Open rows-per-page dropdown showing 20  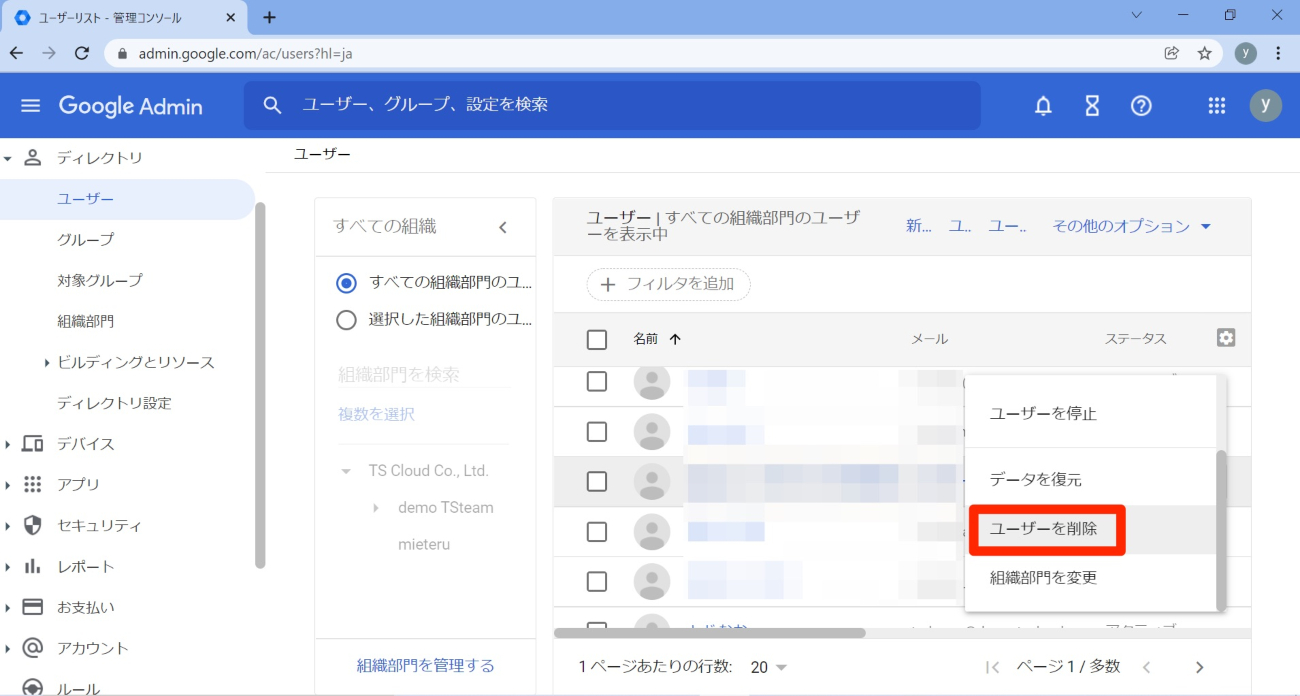pyautogui.click(x=768, y=667)
